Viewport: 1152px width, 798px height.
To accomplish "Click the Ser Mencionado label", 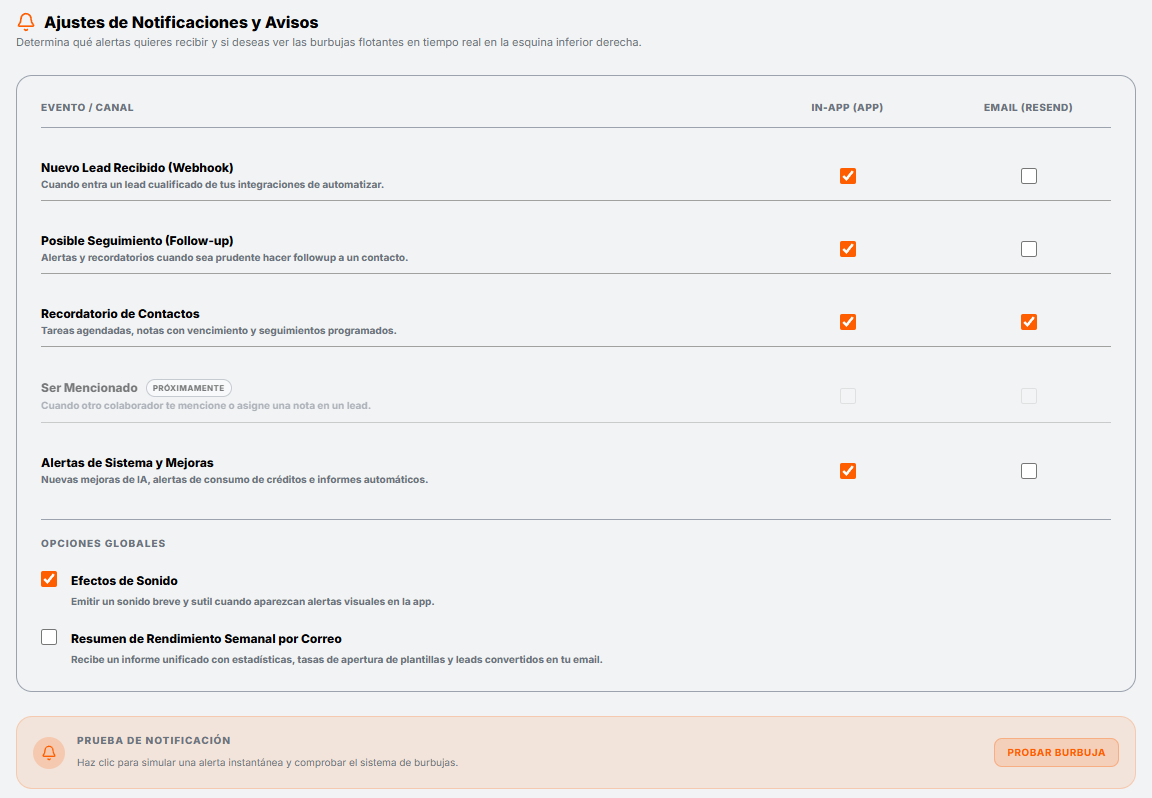I will [x=90, y=388].
